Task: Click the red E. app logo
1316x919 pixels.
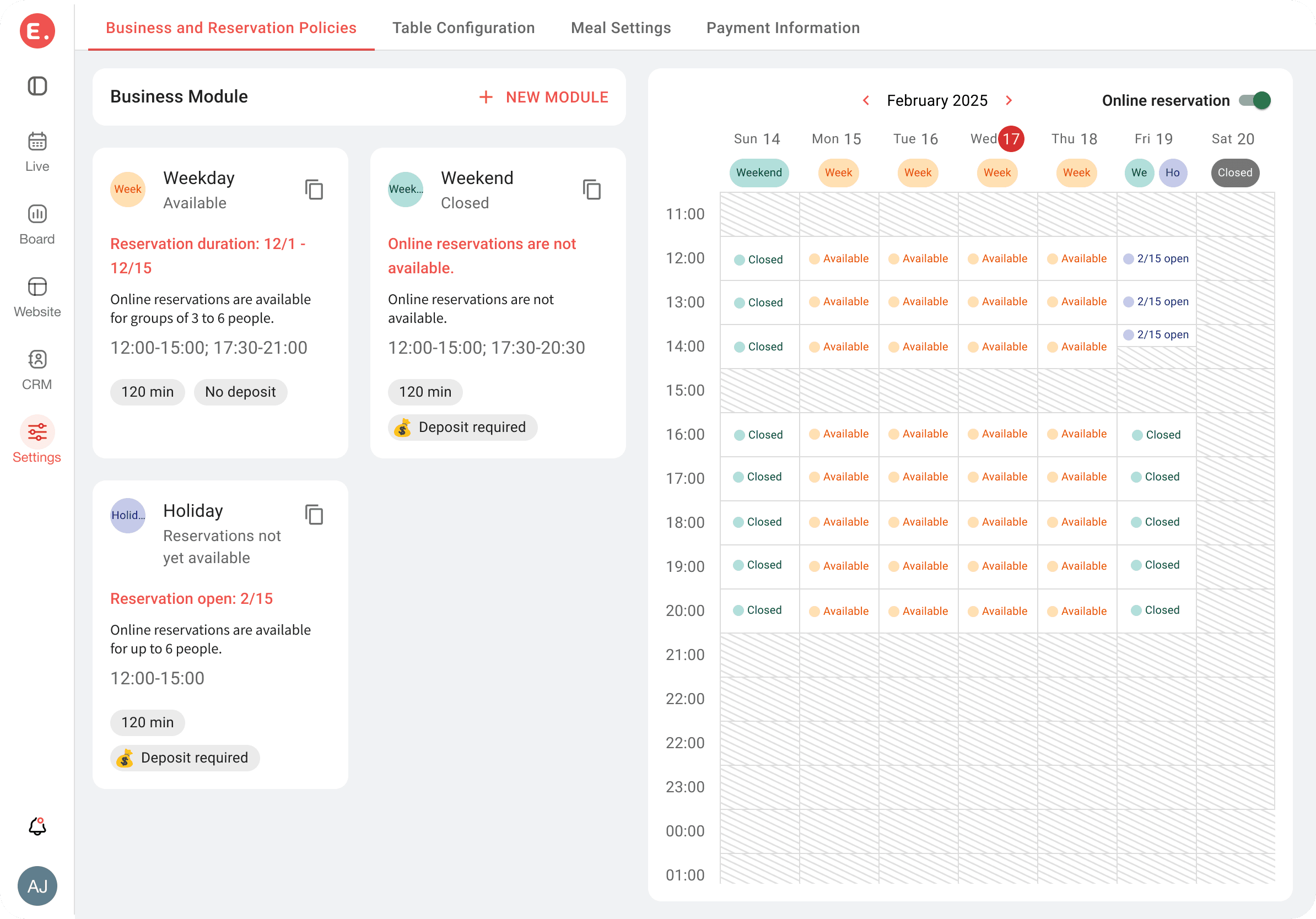Action: click(37, 30)
